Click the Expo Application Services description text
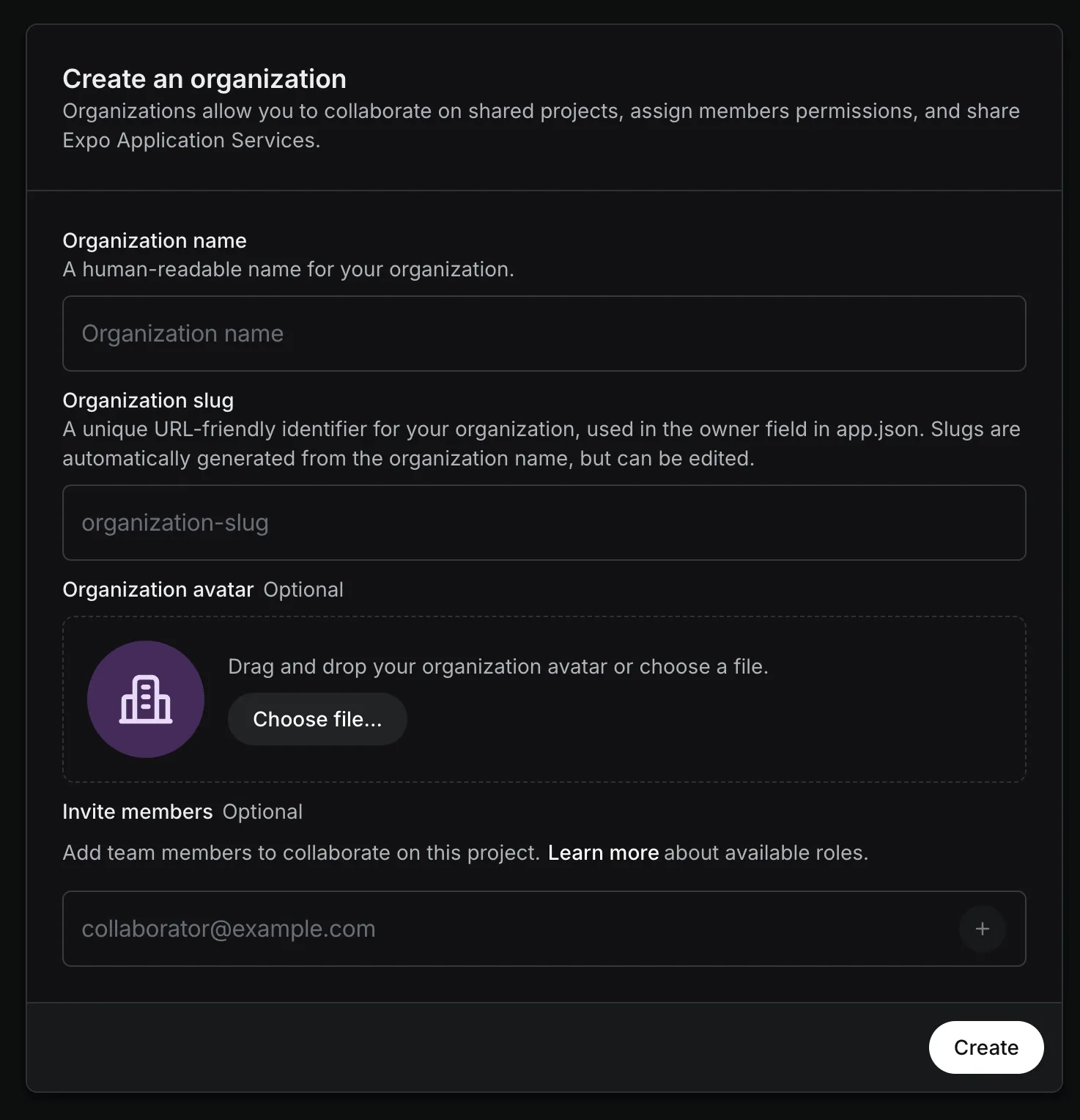1080x1120 pixels. pos(541,125)
